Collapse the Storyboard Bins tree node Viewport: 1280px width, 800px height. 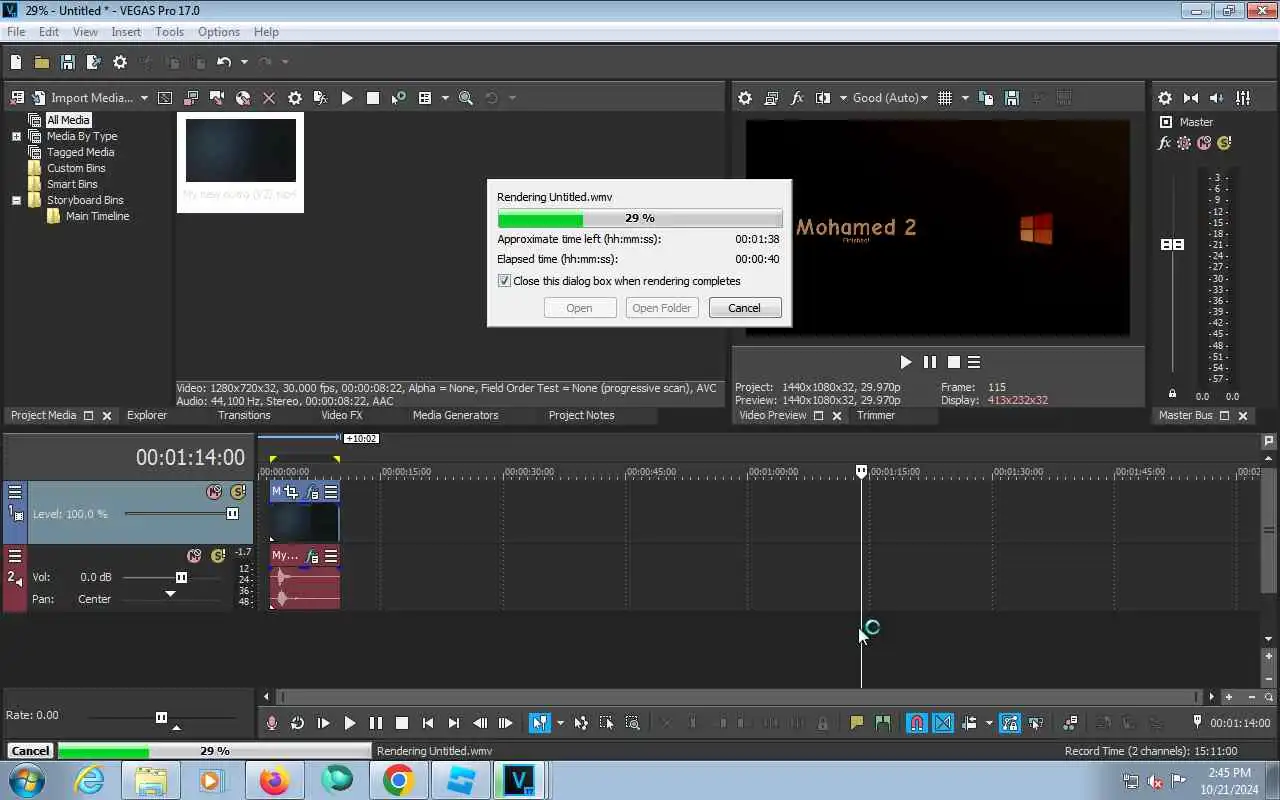[x=16, y=200]
